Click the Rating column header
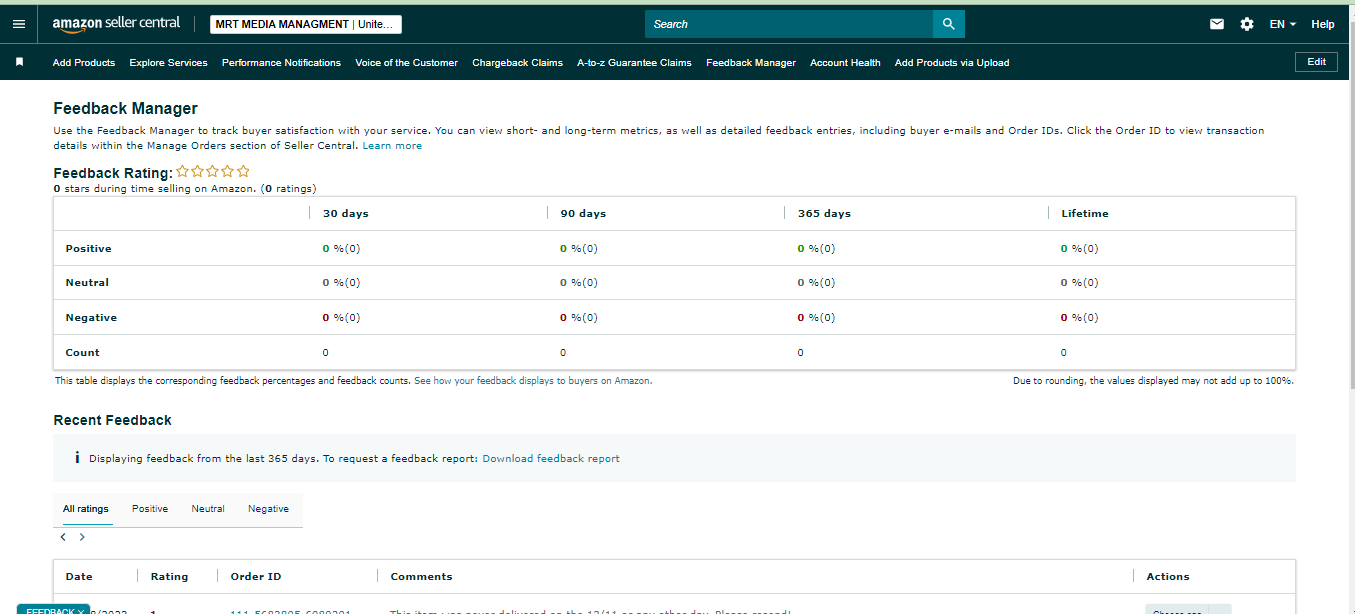The image size is (1355, 614). click(x=169, y=577)
